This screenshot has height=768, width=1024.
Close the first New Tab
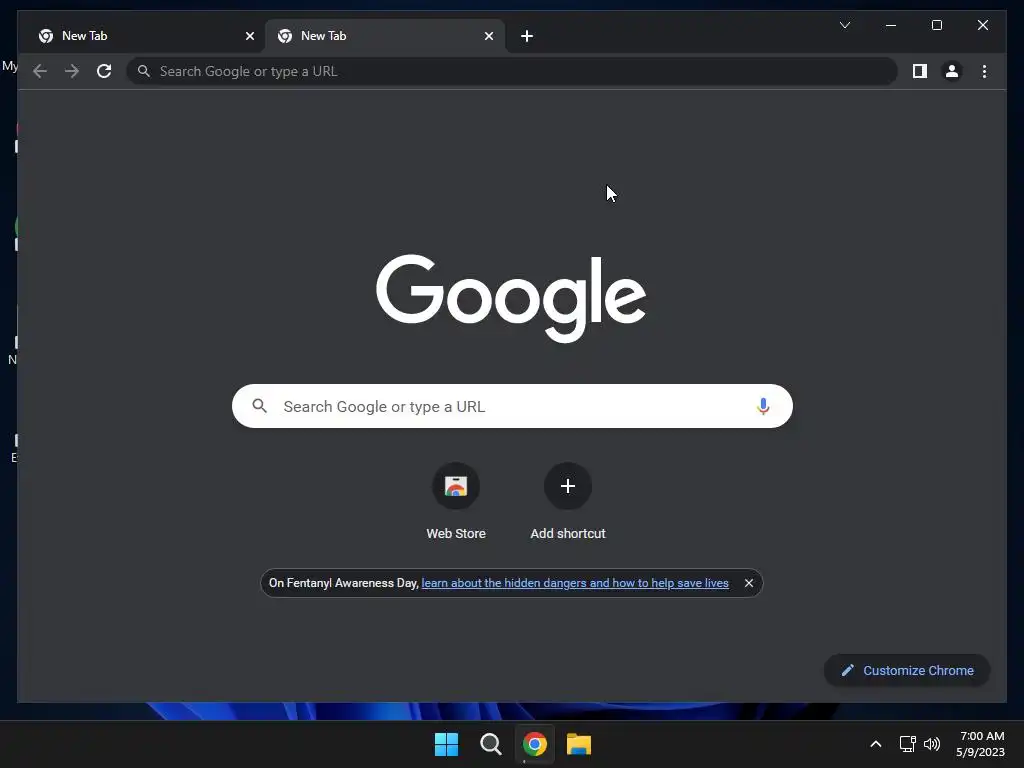[249, 36]
